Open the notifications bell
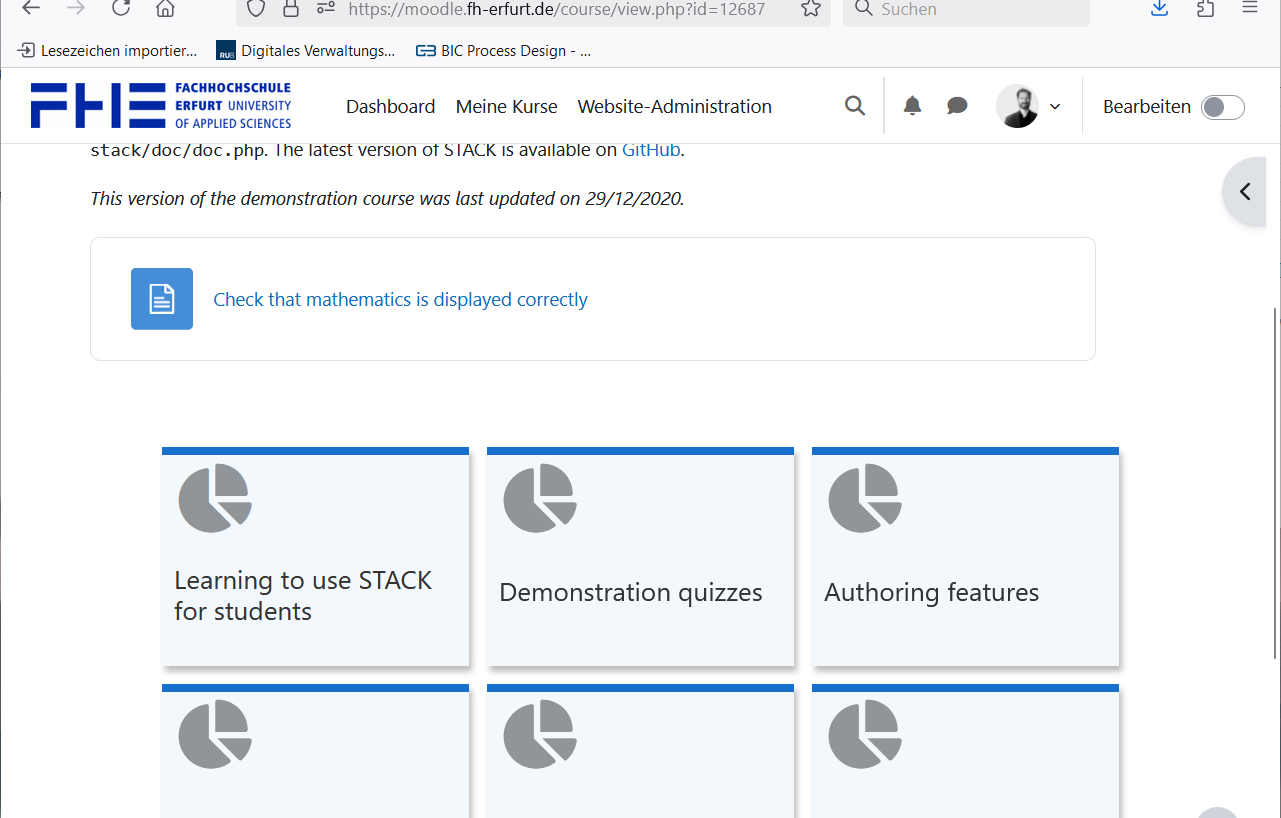The width and height of the screenshot is (1281, 818). point(912,106)
